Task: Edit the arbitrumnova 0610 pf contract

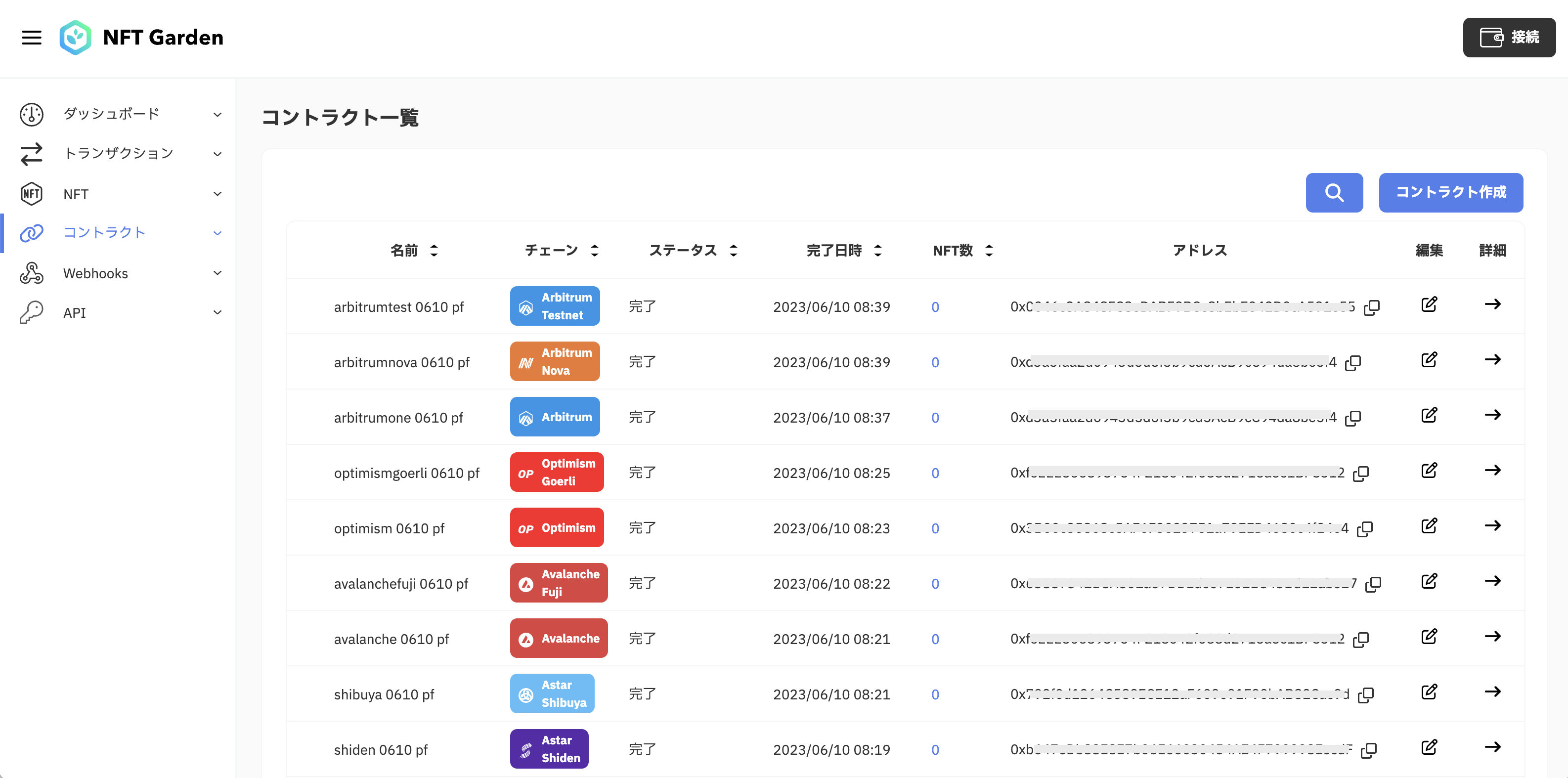Action: (1429, 360)
